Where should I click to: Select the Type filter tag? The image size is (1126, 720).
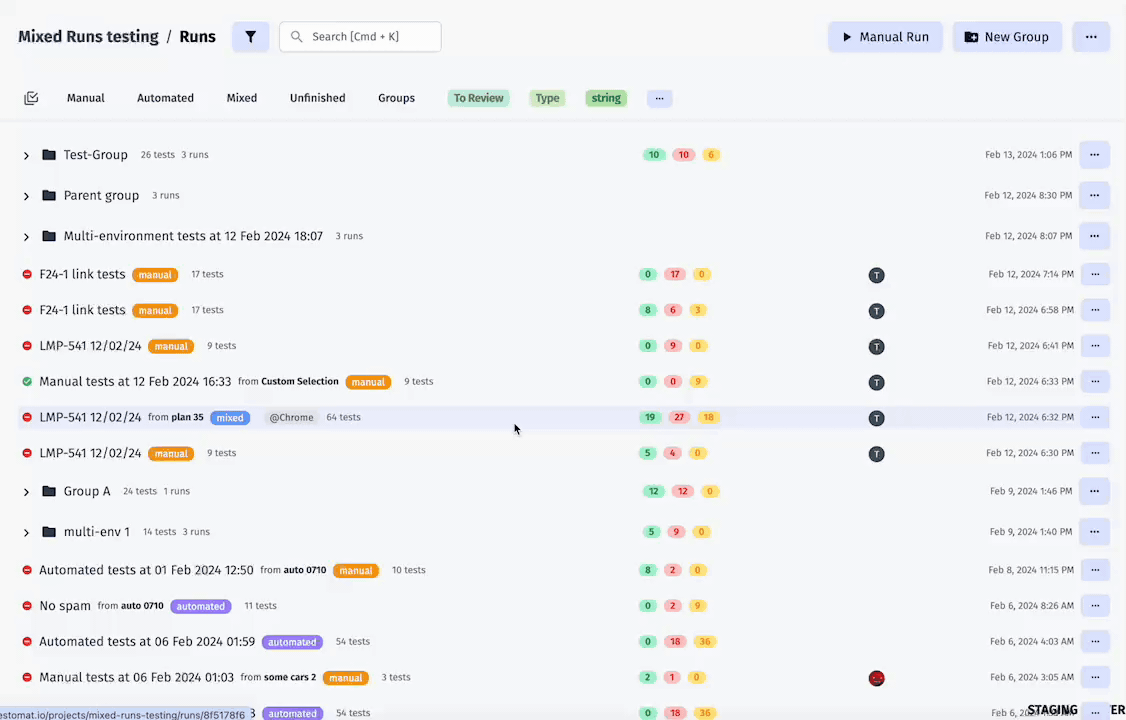[547, 98]
